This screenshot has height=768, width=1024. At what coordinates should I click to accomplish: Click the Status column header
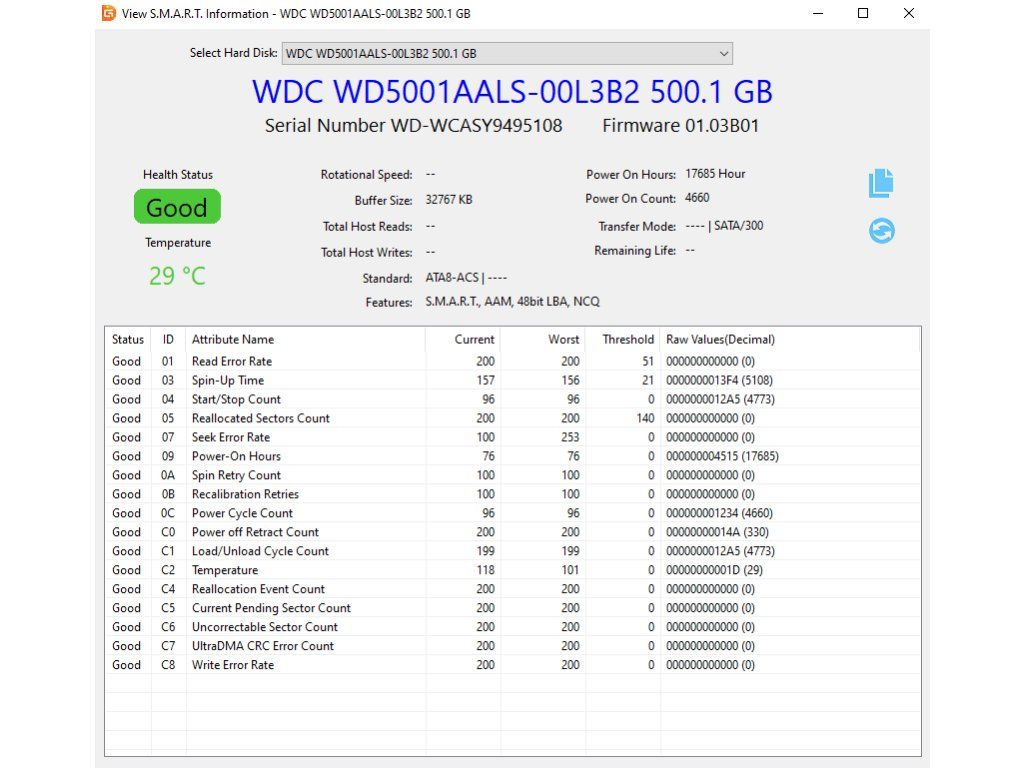pos(128,339)
